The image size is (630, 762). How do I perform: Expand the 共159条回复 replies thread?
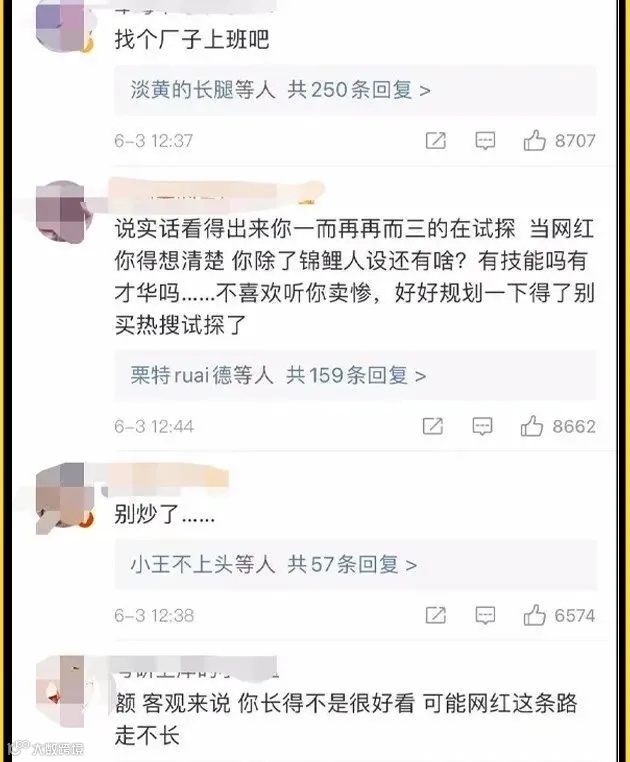click(356, 375)
